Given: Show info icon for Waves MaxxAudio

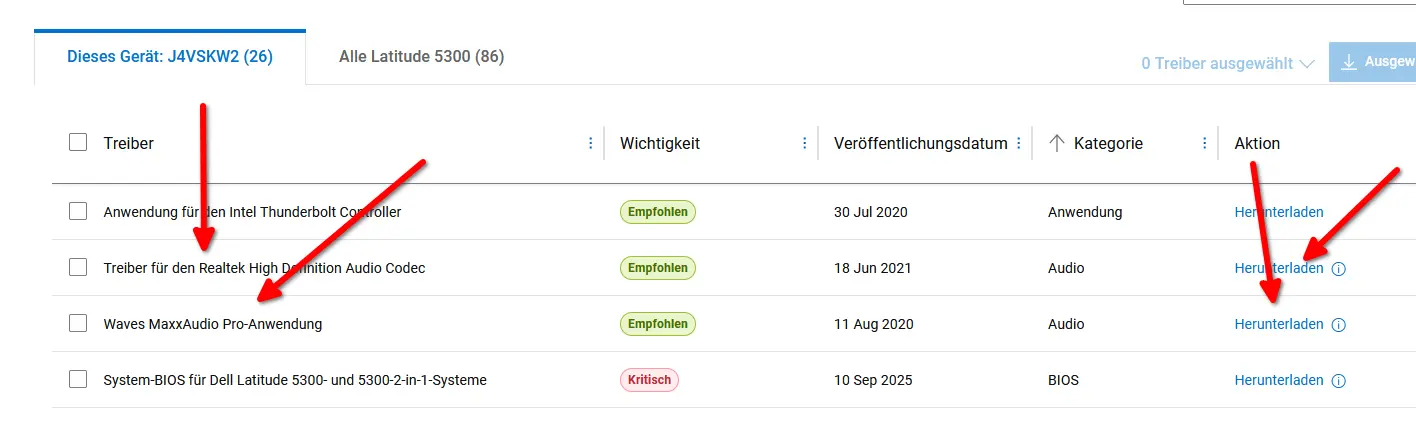Looking at the screenshot, I should pyautogui.click(x=1339, y=325).
